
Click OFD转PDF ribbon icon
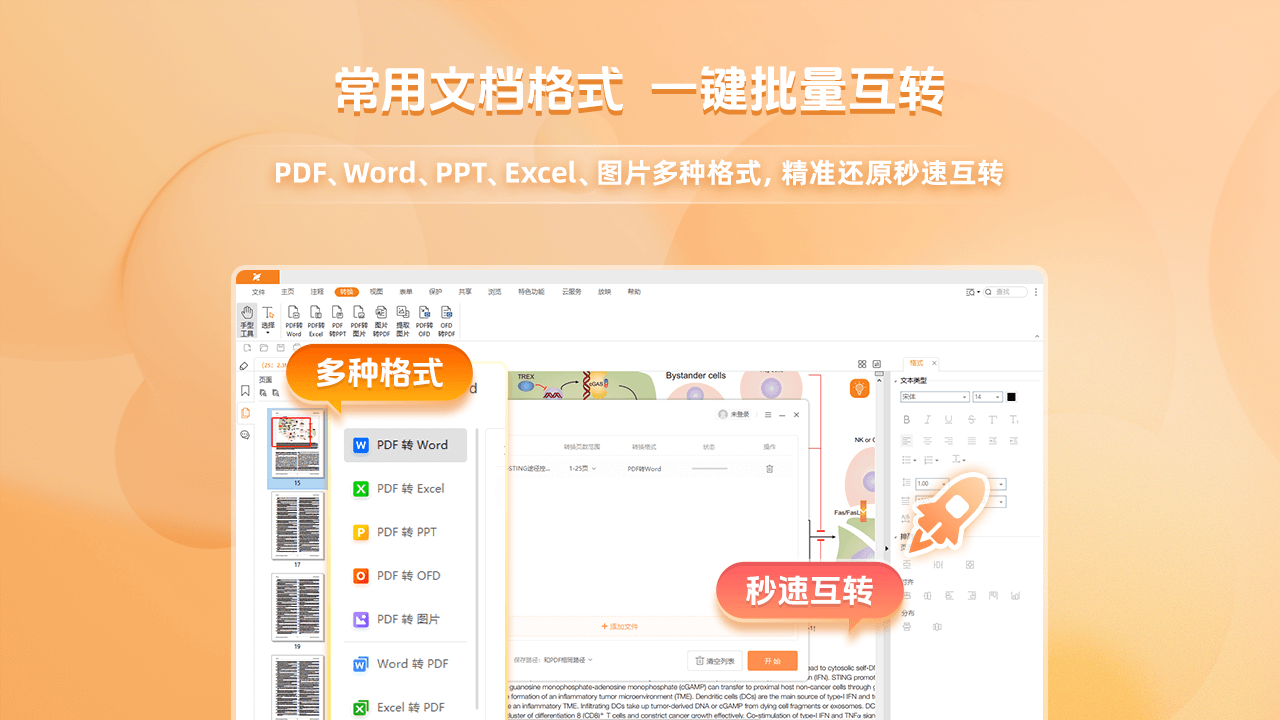pos(446,321)
